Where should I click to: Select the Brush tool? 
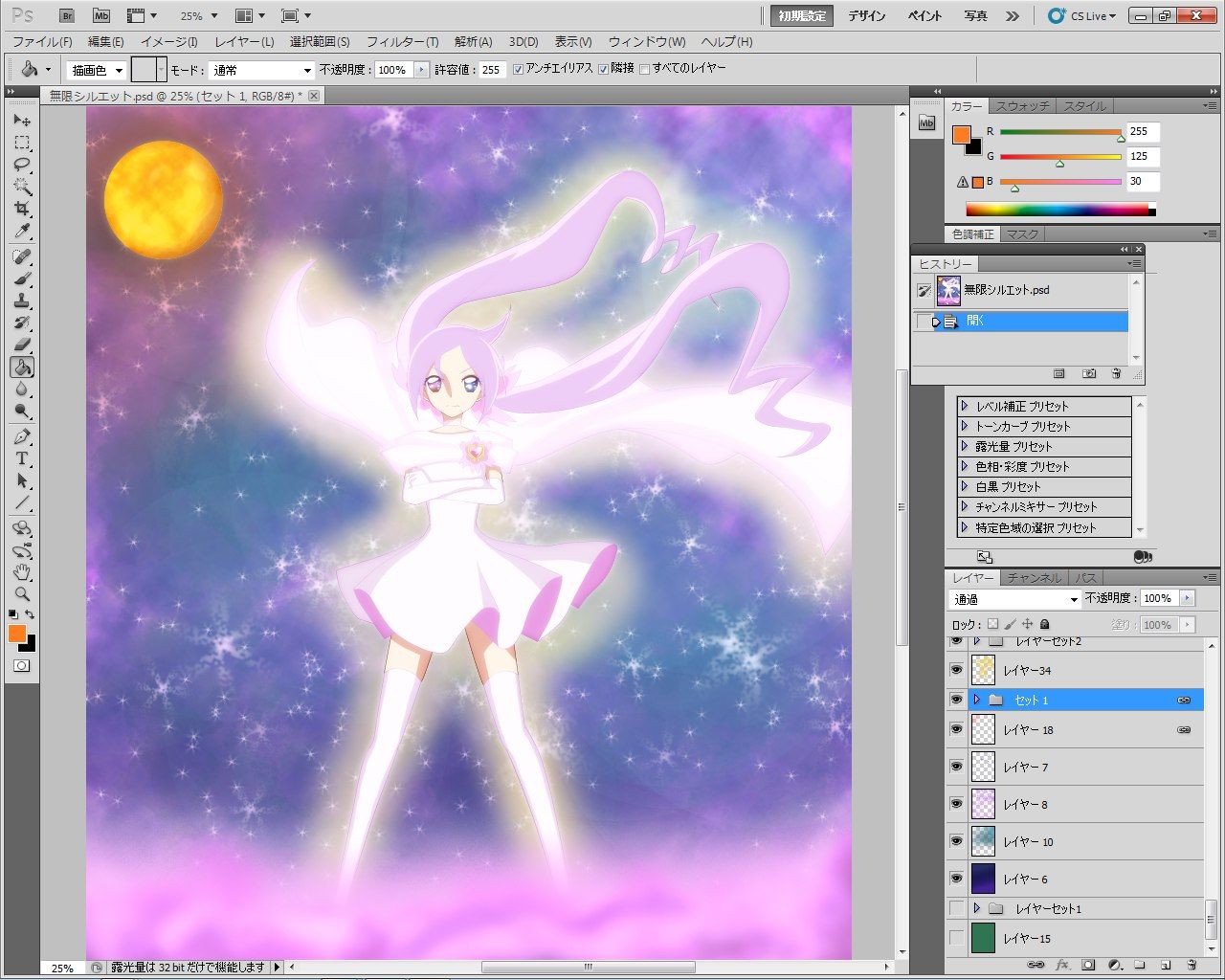coord(22,278)
